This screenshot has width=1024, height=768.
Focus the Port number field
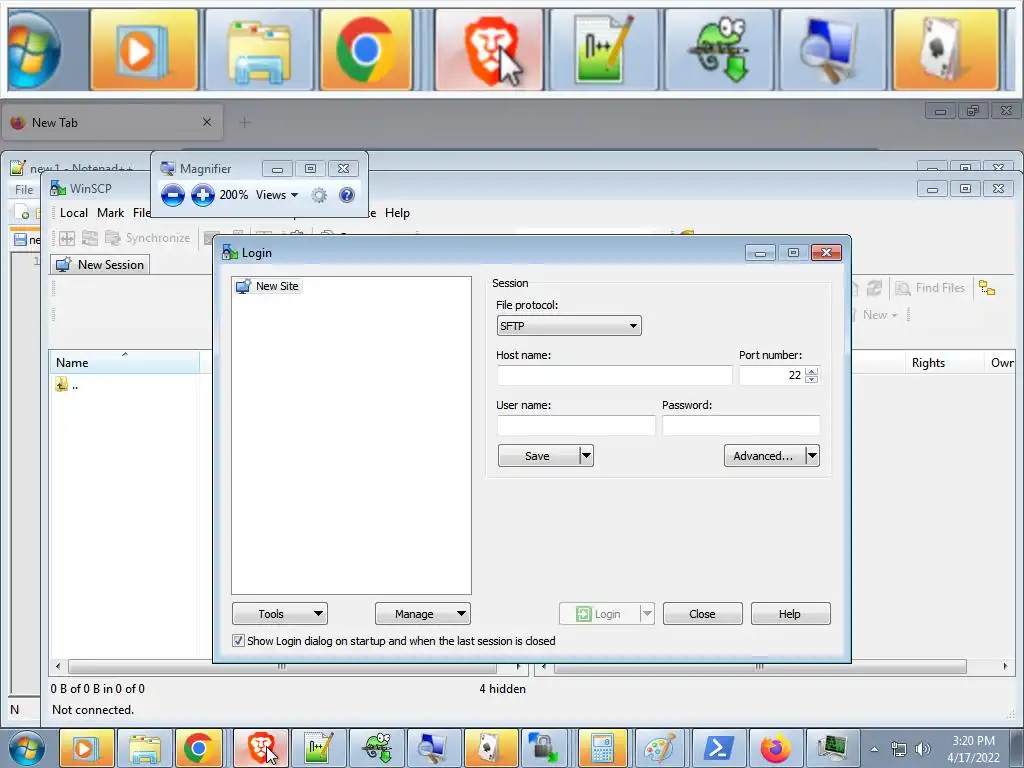pyautogui.click(x=771, y=376)
